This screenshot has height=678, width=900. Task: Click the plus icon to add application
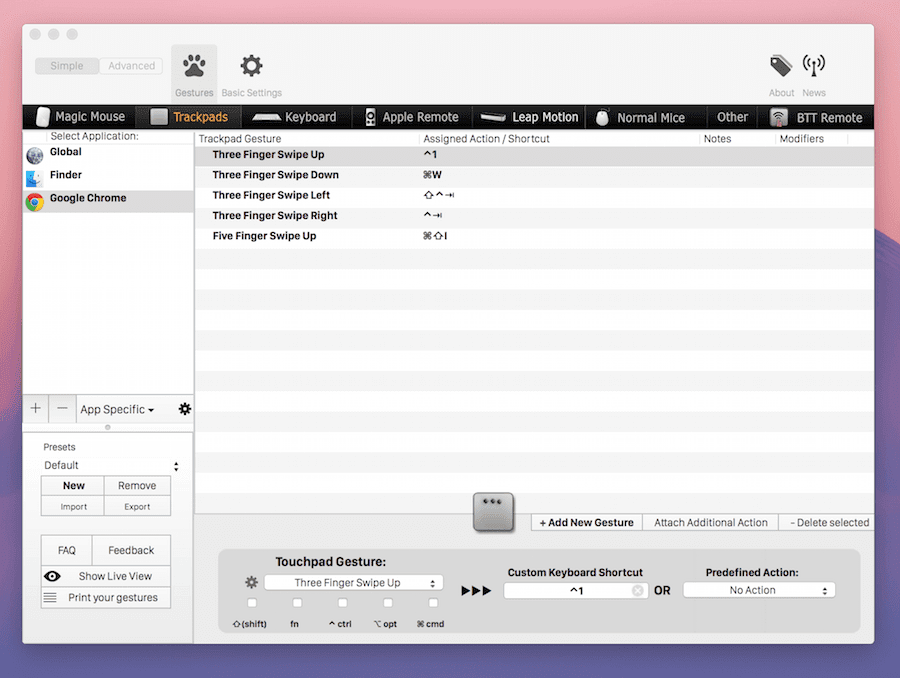click(x=36, y=409)
